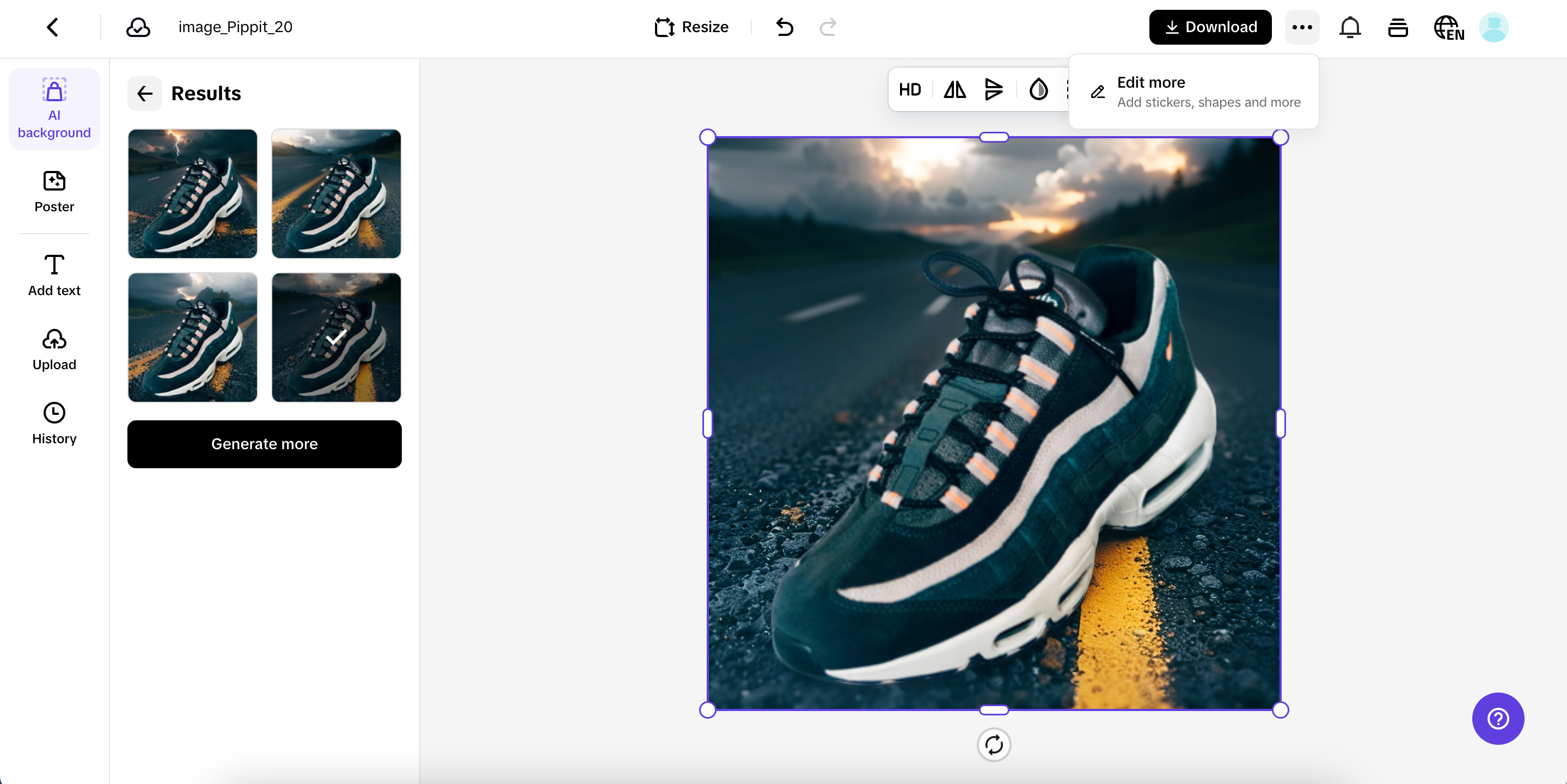Screen dimensions: 1567x784
Task: Open the help question mark button
Action: tap(1498, 718)
